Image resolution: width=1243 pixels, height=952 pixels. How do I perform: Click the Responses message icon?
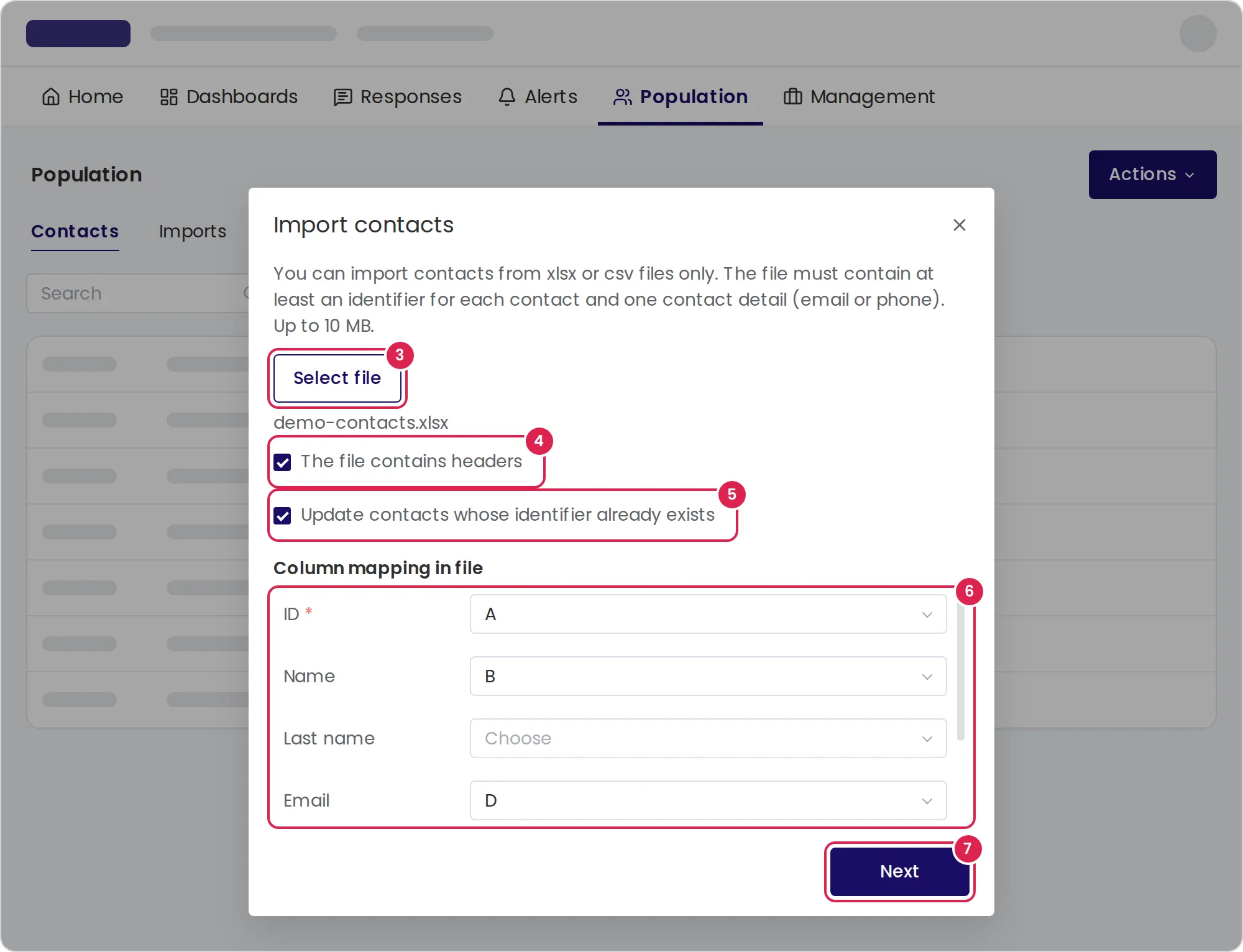point(342,97)
